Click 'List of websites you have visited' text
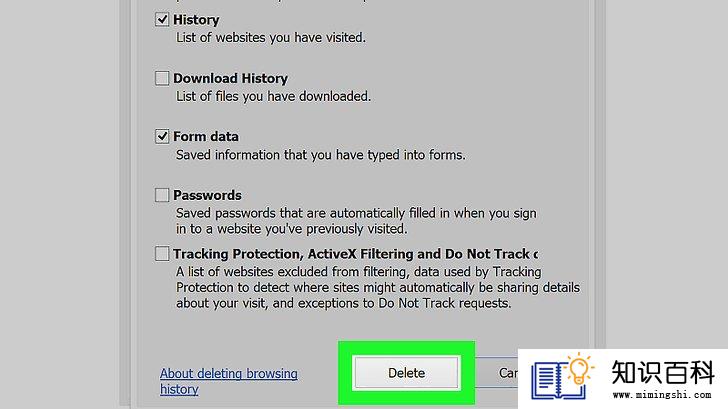 coord(271,38)
